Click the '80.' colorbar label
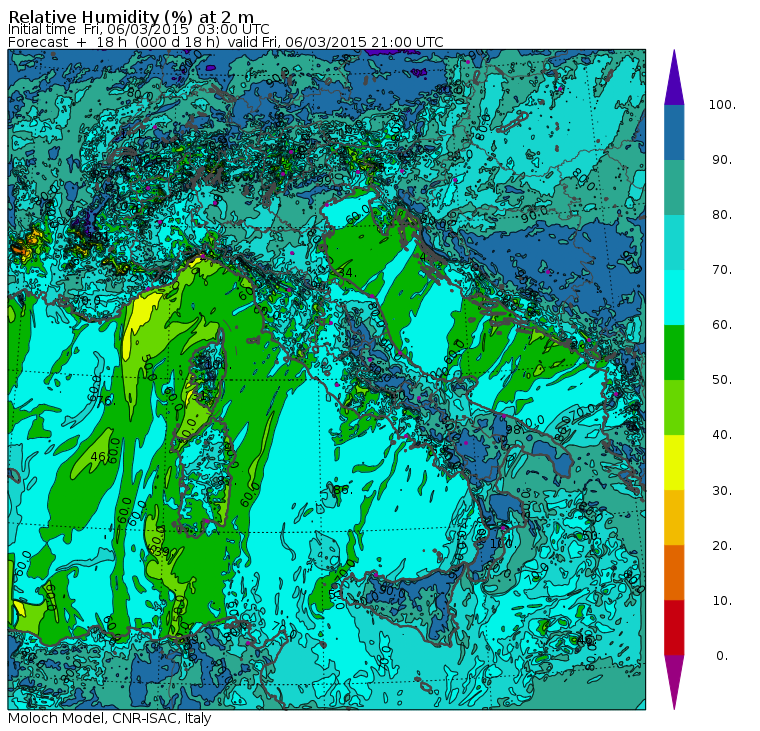Image resolution: width=760 pixels, height=731 pixels. [x=722, y=215]
